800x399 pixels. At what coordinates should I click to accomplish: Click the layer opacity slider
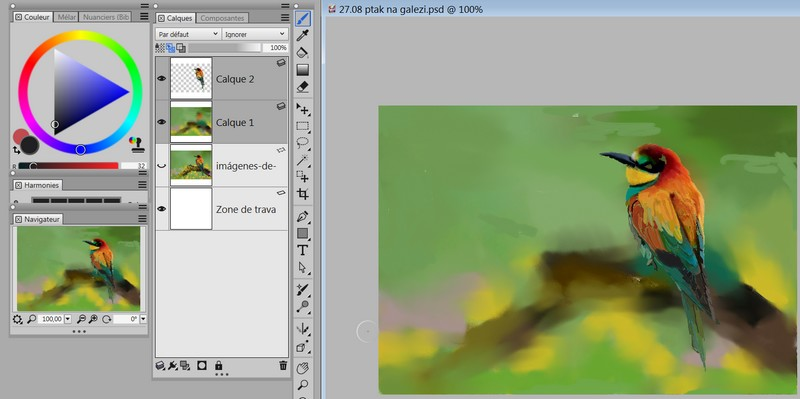[224, 48]
